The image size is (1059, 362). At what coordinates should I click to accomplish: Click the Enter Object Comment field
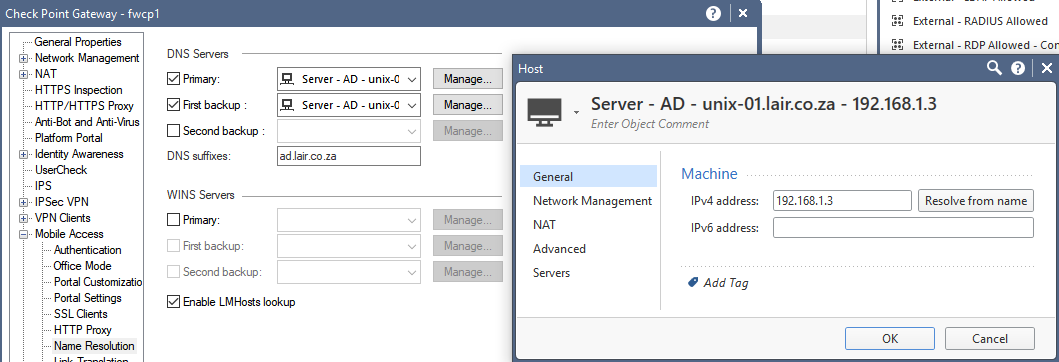tap(650, 124)
